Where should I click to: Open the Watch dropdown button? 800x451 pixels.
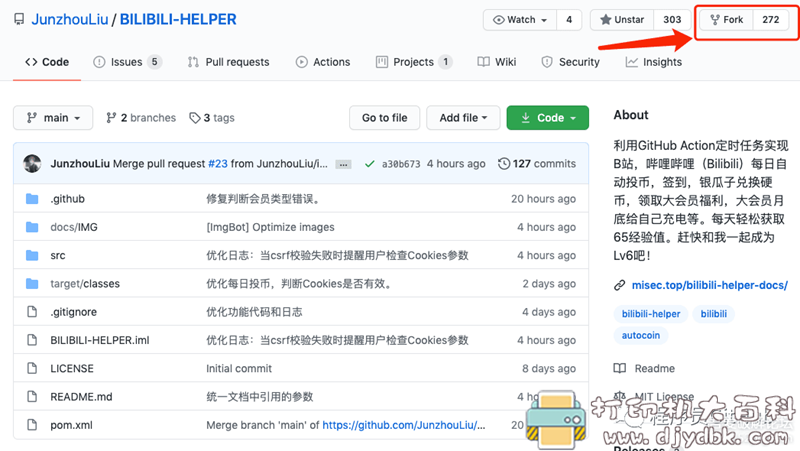(520, 20)
